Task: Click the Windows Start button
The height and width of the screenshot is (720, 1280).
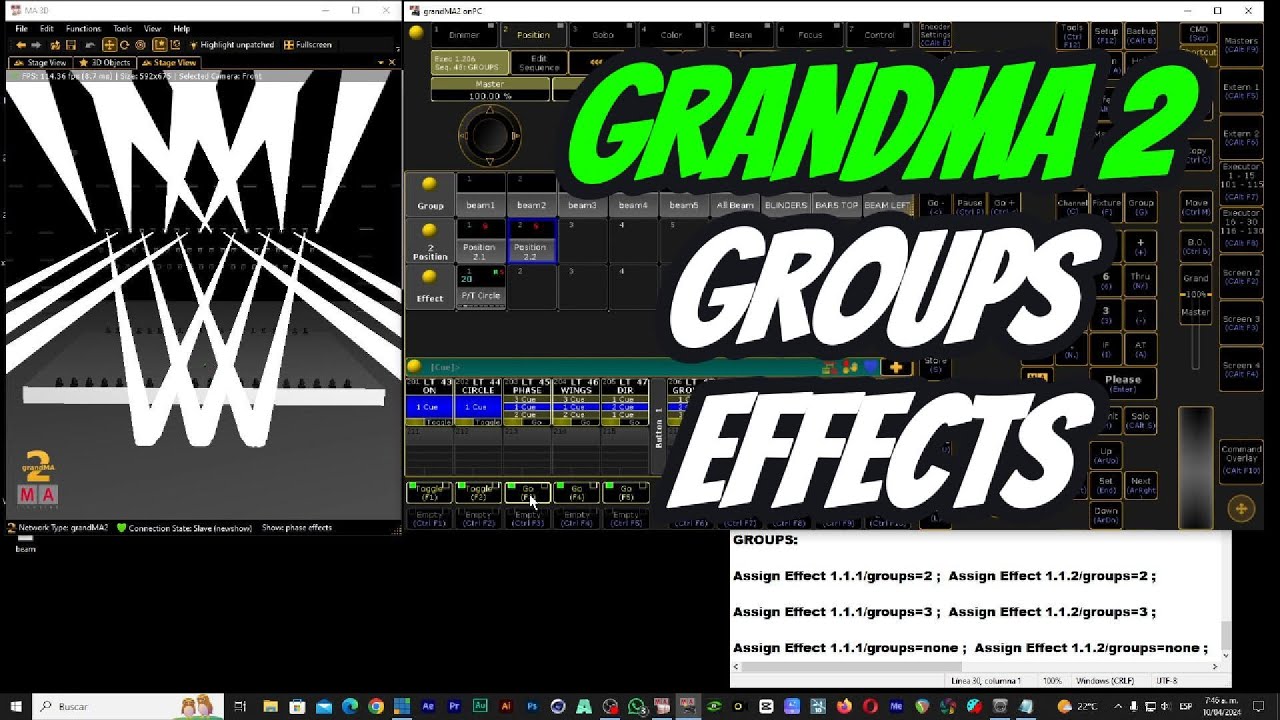Action: 18,706
